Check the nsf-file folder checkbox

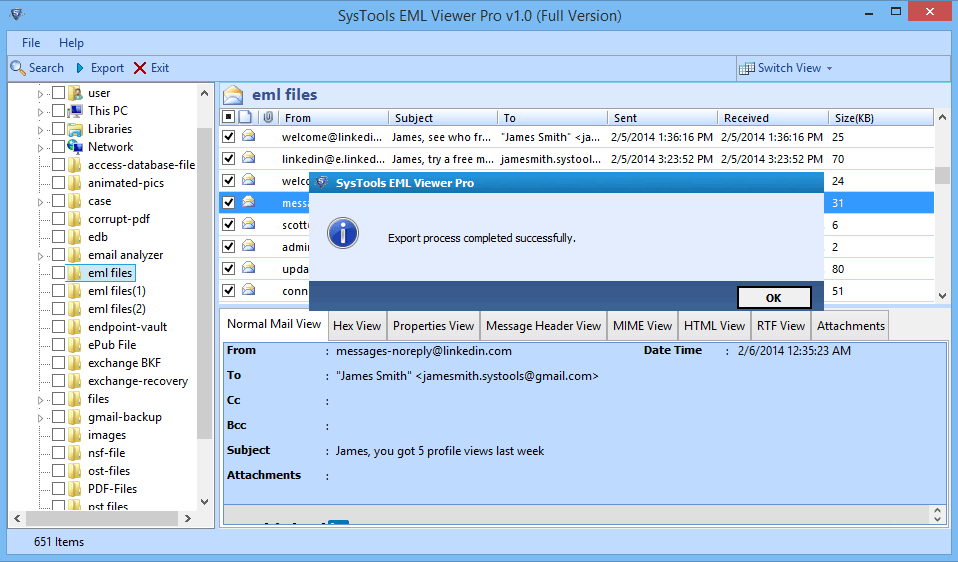[59, 453]
